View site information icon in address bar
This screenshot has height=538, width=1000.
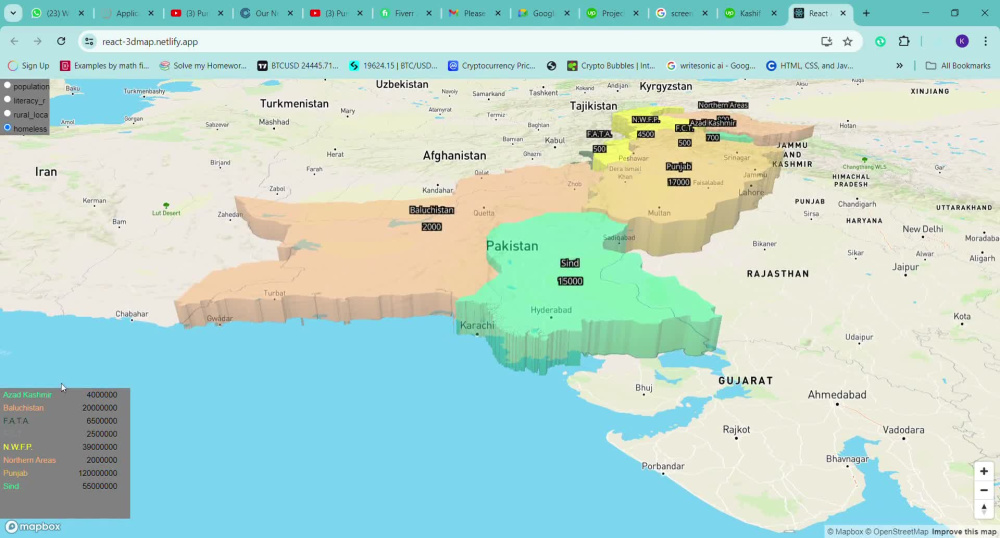pyautogui.click(x=89, y=41)
